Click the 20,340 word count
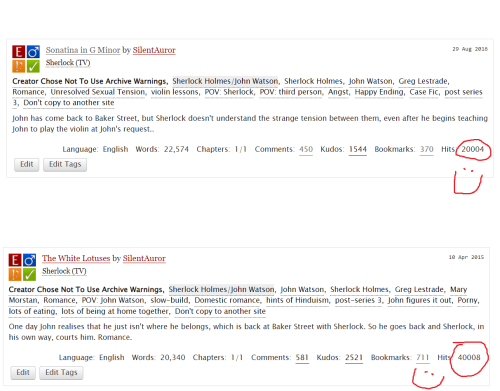The height and width of the screenshot is (391, 500). 173,358
